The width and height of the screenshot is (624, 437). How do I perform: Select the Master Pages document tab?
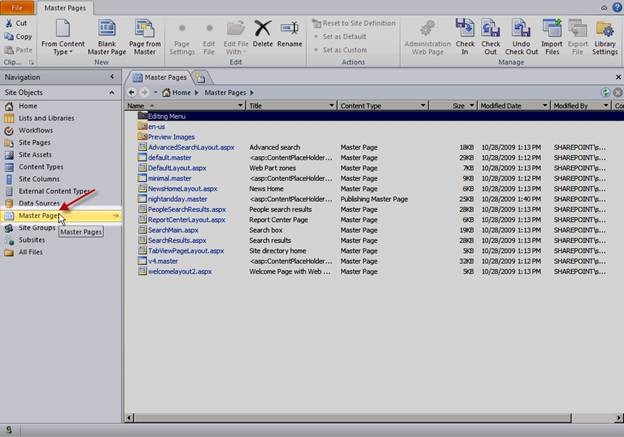tap(160, 77)
